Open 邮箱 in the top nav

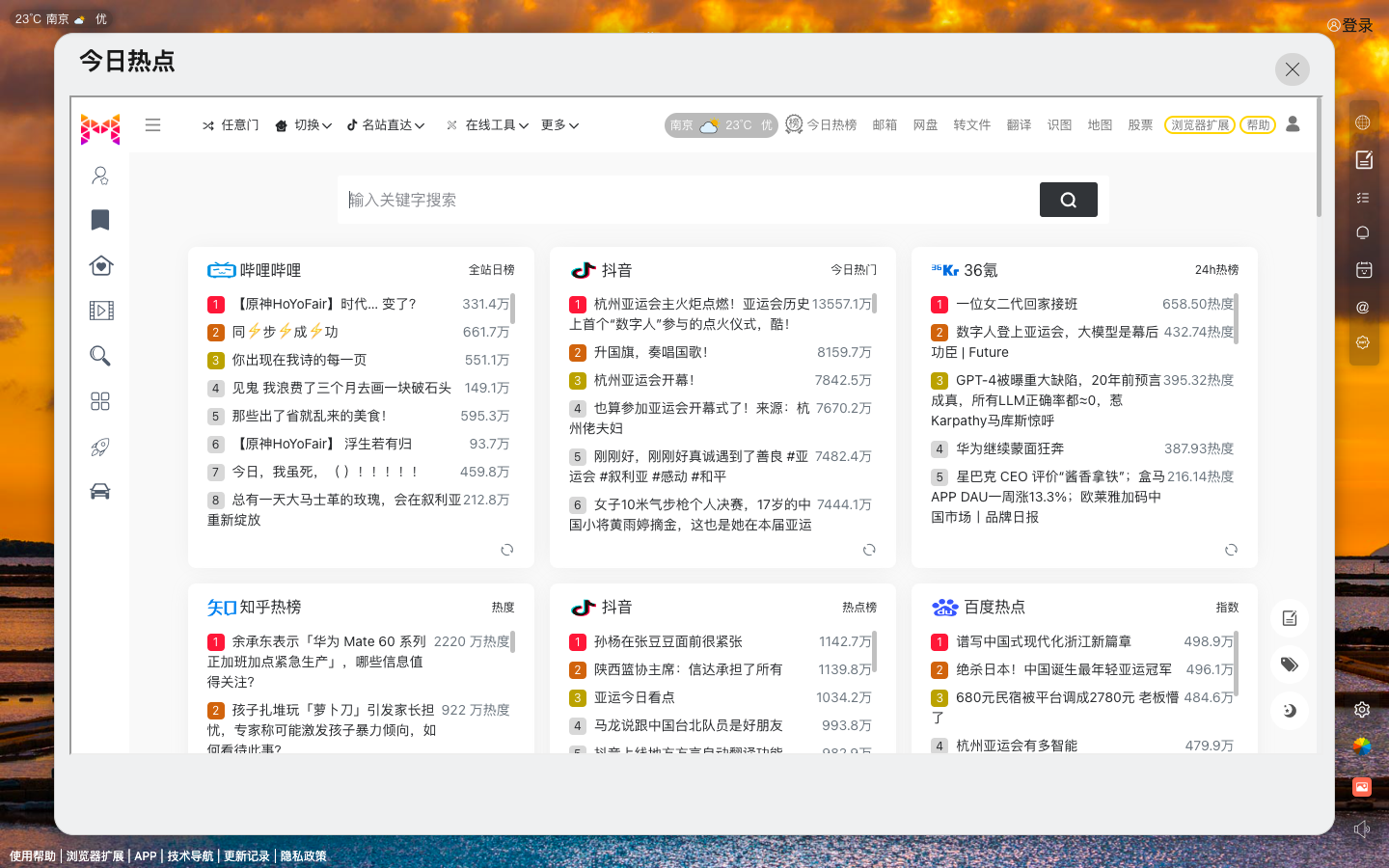885,125
